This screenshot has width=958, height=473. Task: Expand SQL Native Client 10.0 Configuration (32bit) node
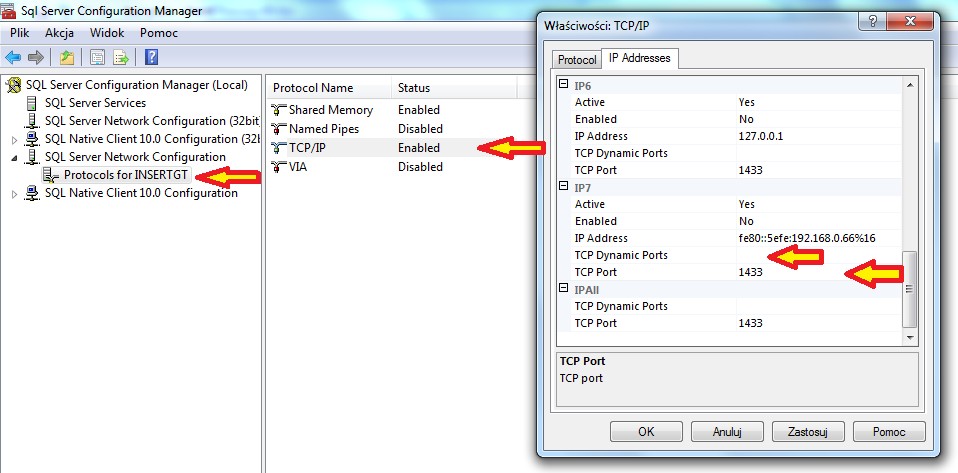14,140
